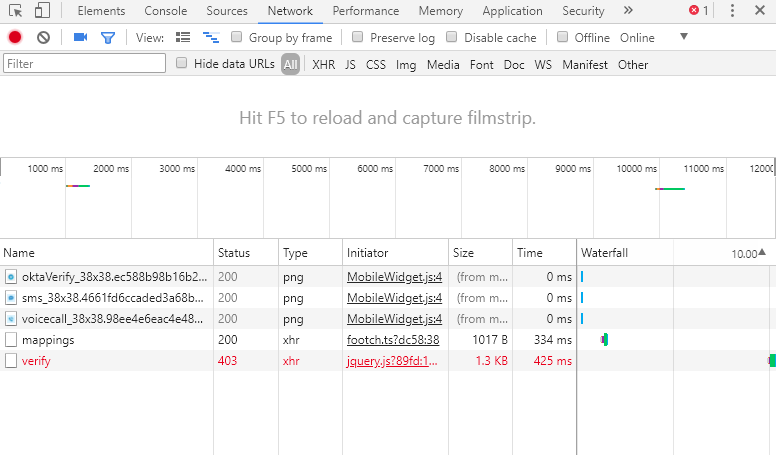The image size is (776, 455).
Task: Expand the hidden tabs chevron
Action: click(628, 11)
